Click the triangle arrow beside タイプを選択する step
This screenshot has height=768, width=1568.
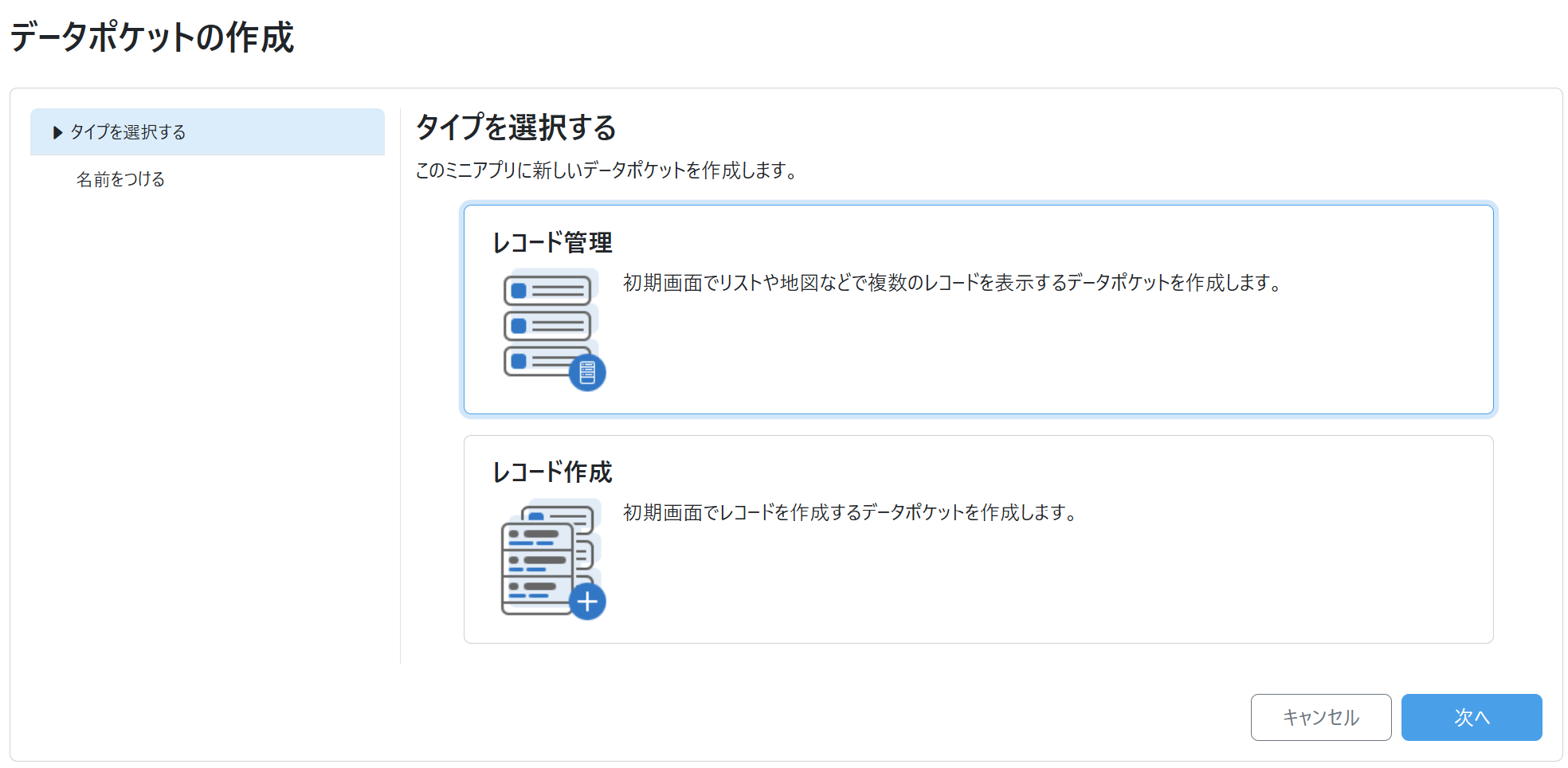57,132
